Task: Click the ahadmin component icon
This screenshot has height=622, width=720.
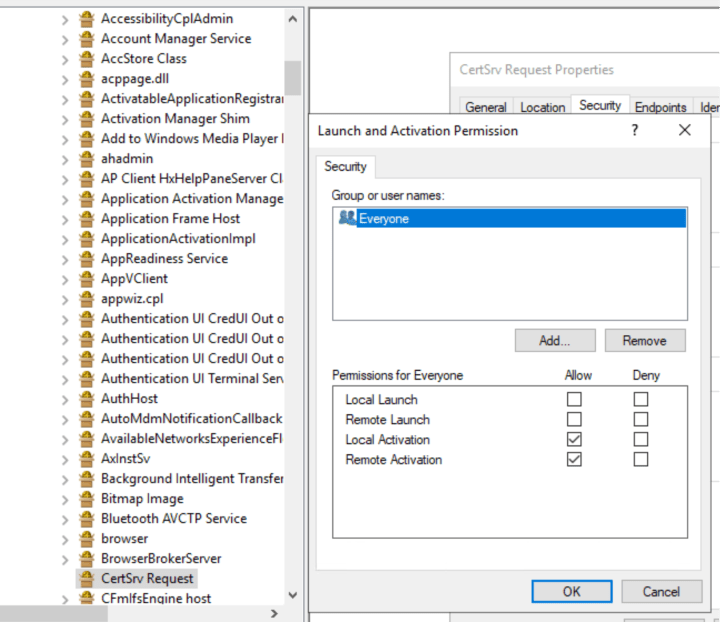Action: tap(86, 158)
